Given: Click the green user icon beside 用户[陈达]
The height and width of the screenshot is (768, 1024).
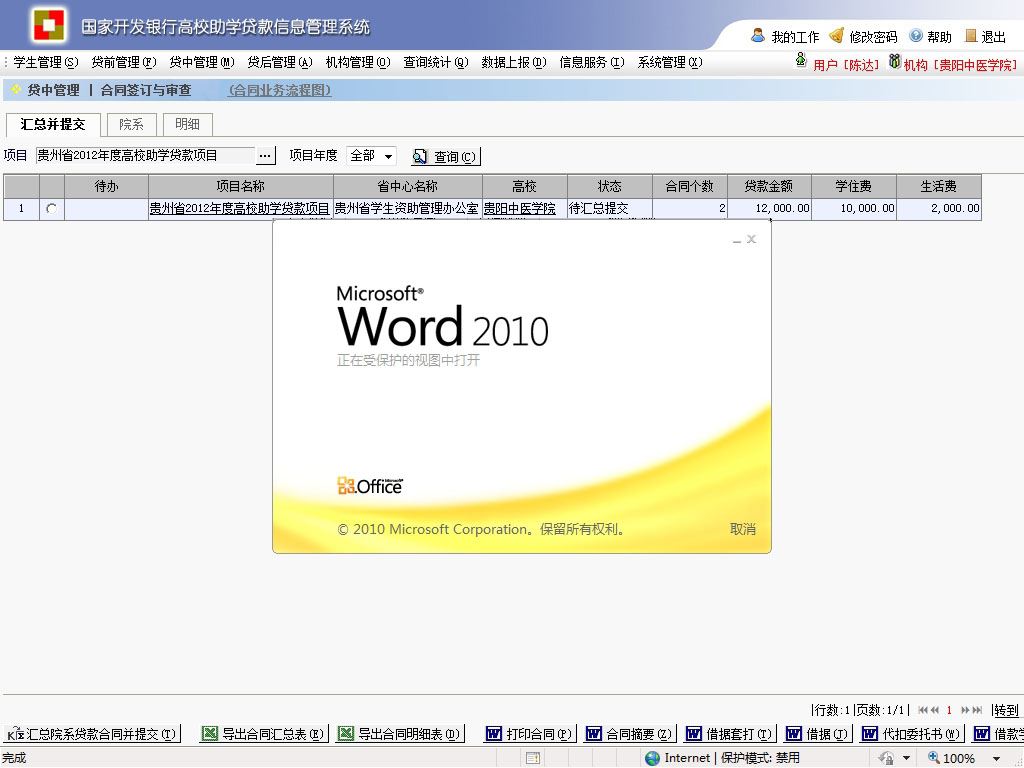Looking at the screenshot, I should (x=801, y=61).
